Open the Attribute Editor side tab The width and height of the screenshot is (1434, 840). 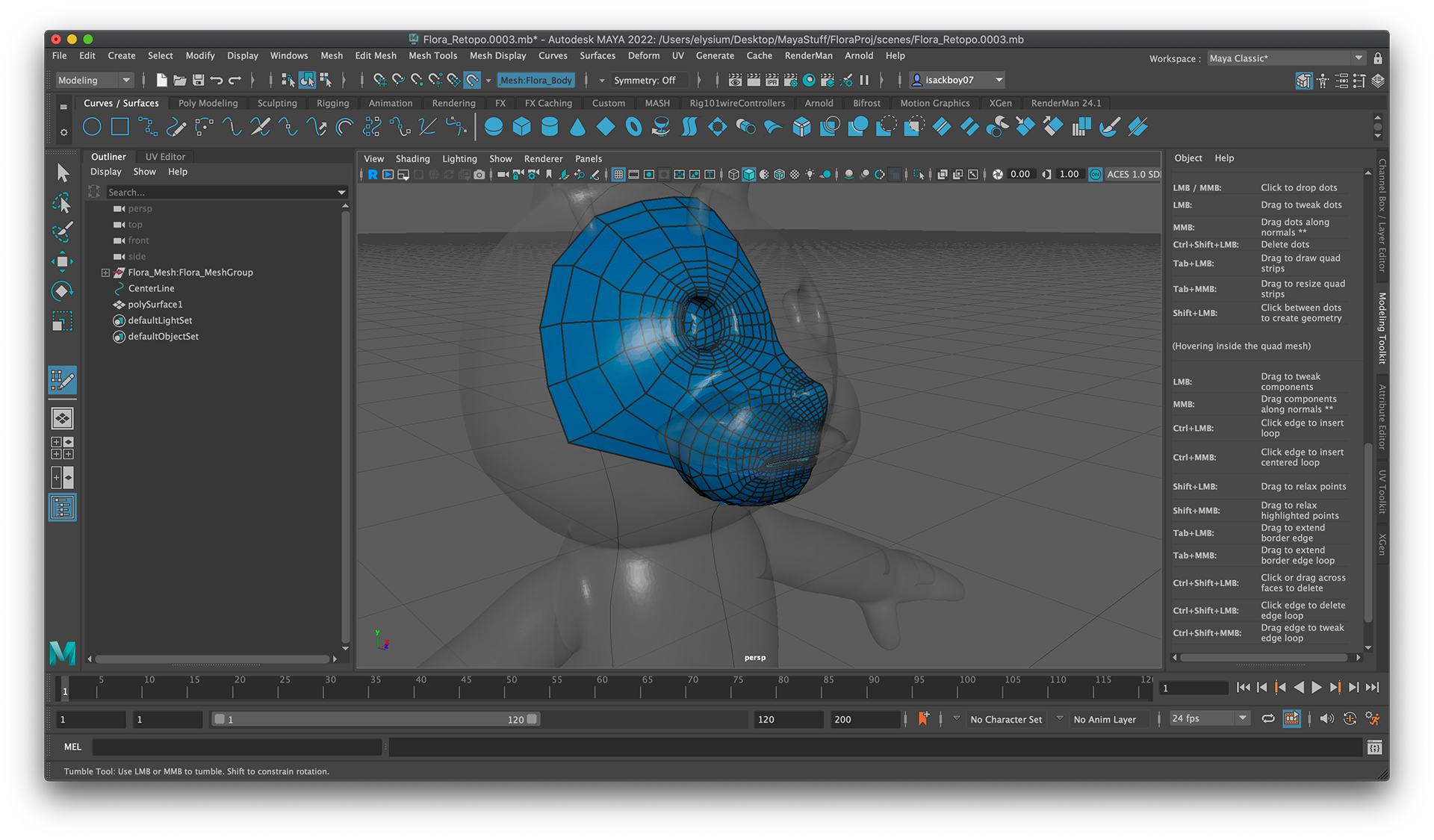(x=1382, y=417)
